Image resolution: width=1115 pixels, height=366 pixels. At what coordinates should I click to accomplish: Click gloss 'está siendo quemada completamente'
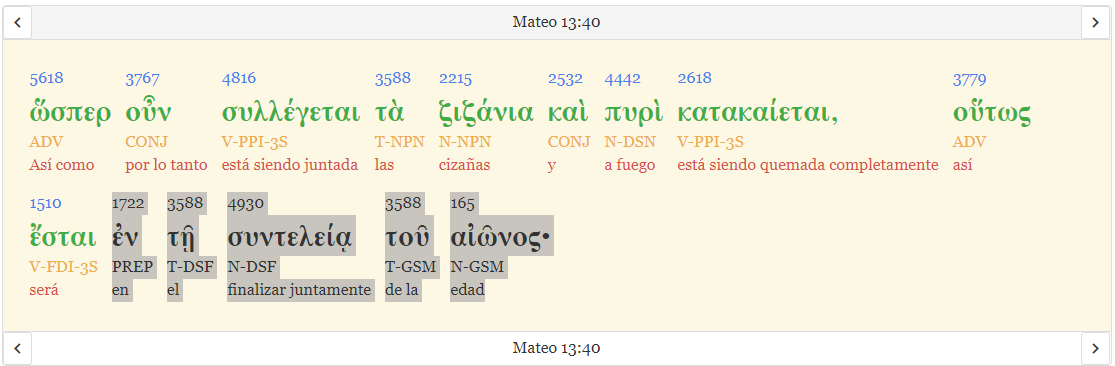point(808,166)
